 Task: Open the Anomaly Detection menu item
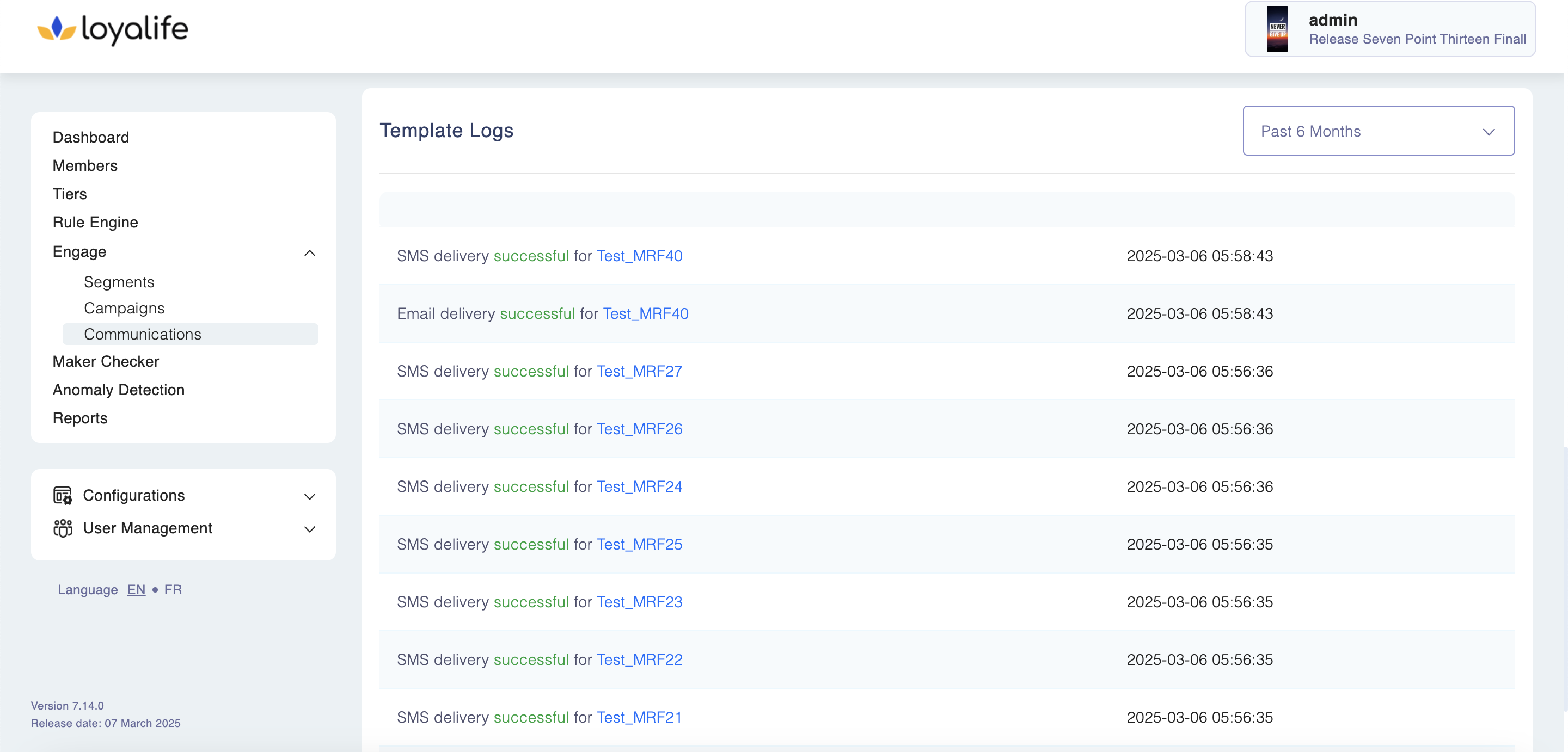(118, 390)
